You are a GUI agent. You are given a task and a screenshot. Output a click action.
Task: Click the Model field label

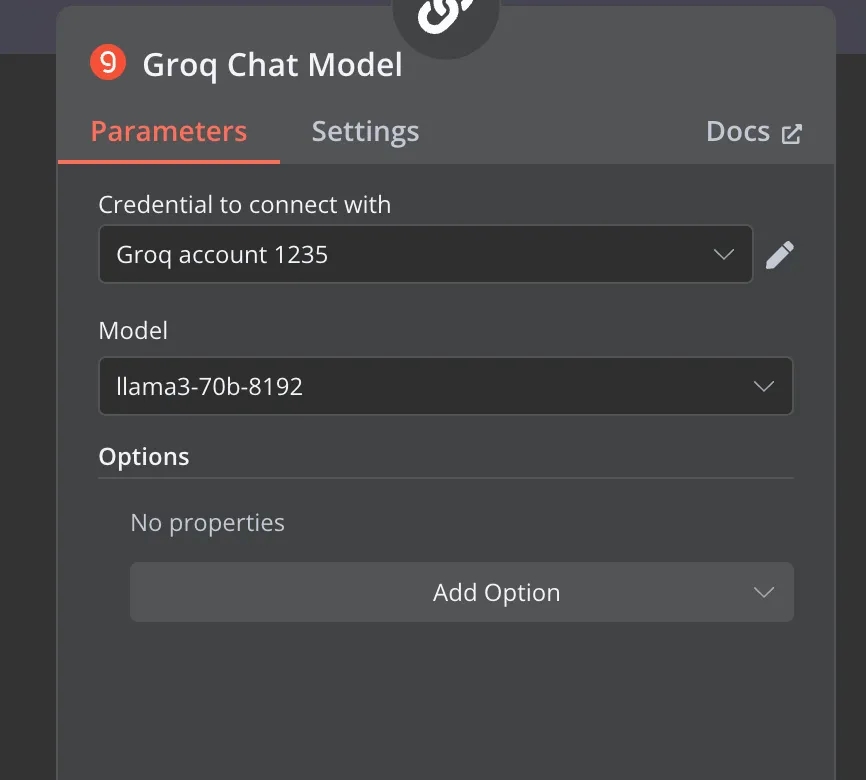click(x=133, y=331)
